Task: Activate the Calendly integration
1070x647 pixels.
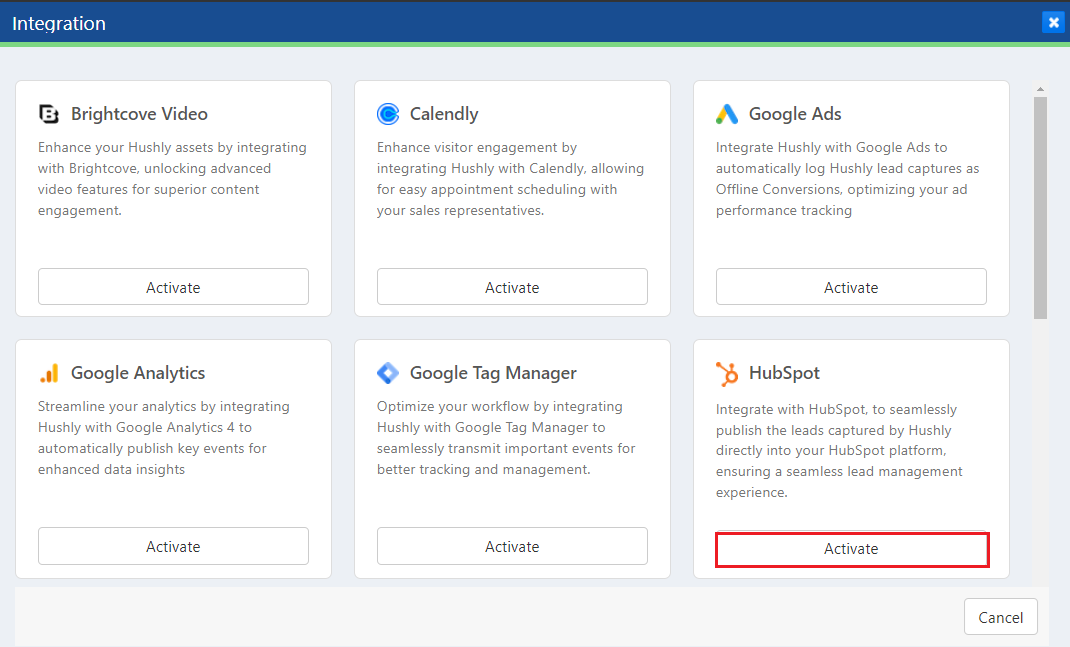Action: [x=512, y=287]
